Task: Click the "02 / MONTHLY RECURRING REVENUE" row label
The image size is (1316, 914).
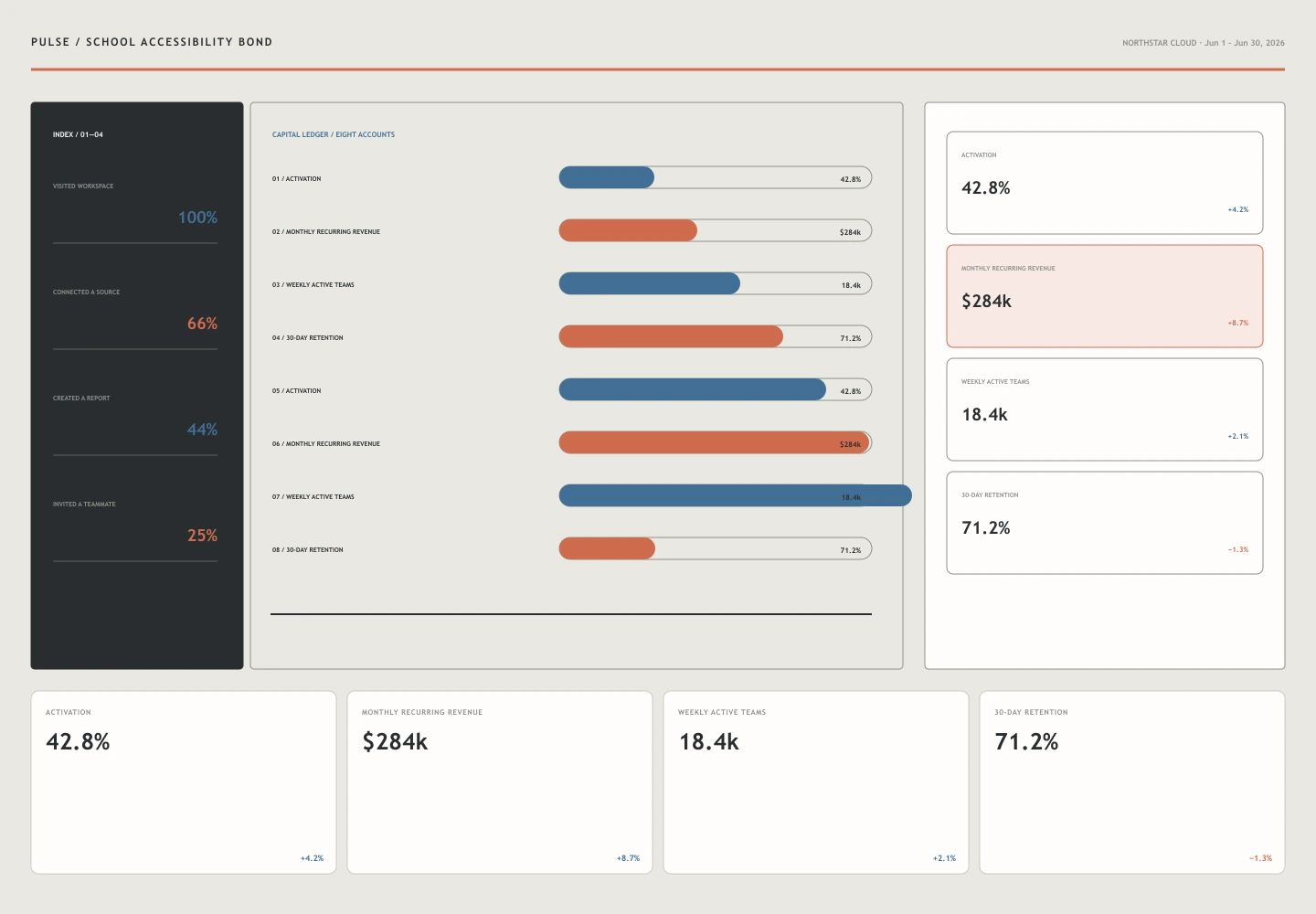Action: [x=325, y=232]
